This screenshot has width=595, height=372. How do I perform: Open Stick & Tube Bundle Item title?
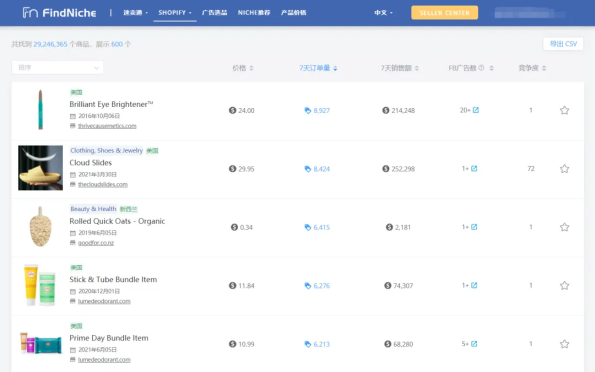(113, 280)
